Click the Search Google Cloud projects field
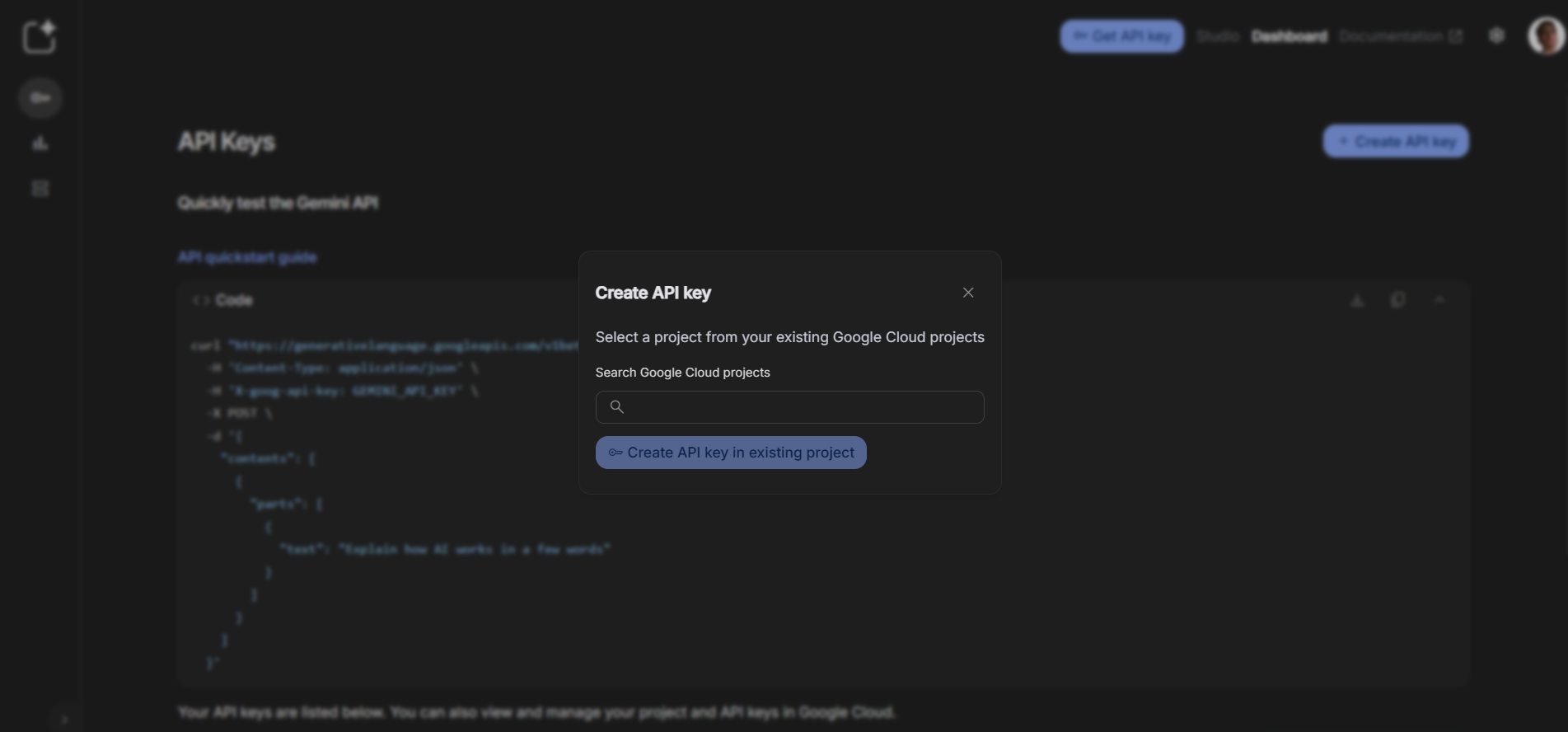The image size is (1568, 732). tap(789, 407)
